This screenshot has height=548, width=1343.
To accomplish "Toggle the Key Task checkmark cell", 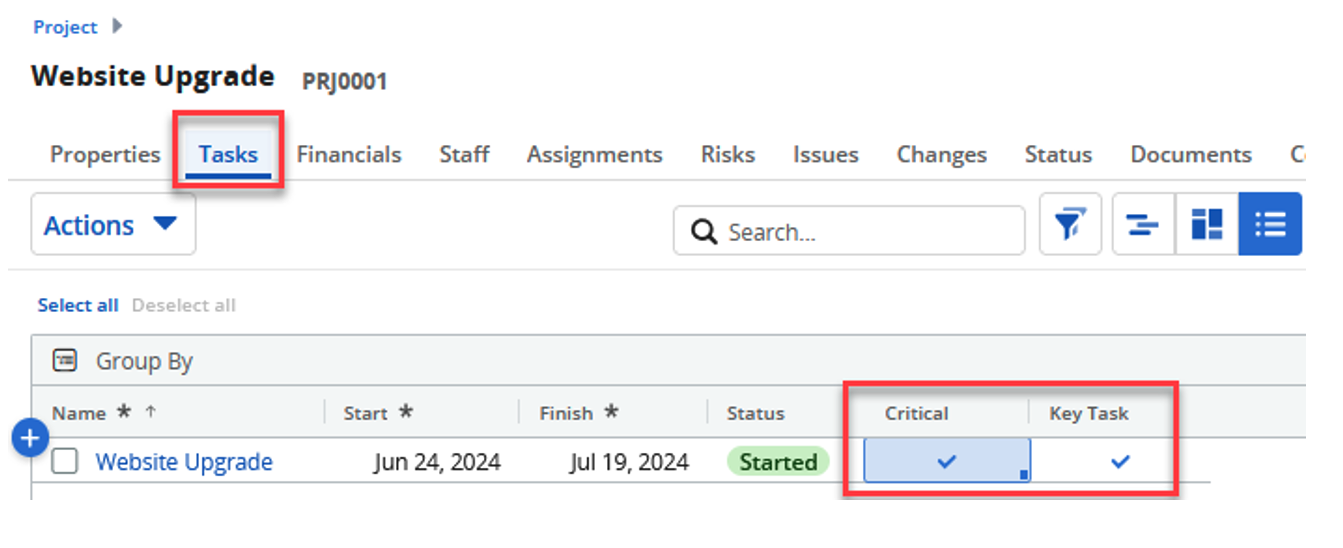I will coord(1120,461).
